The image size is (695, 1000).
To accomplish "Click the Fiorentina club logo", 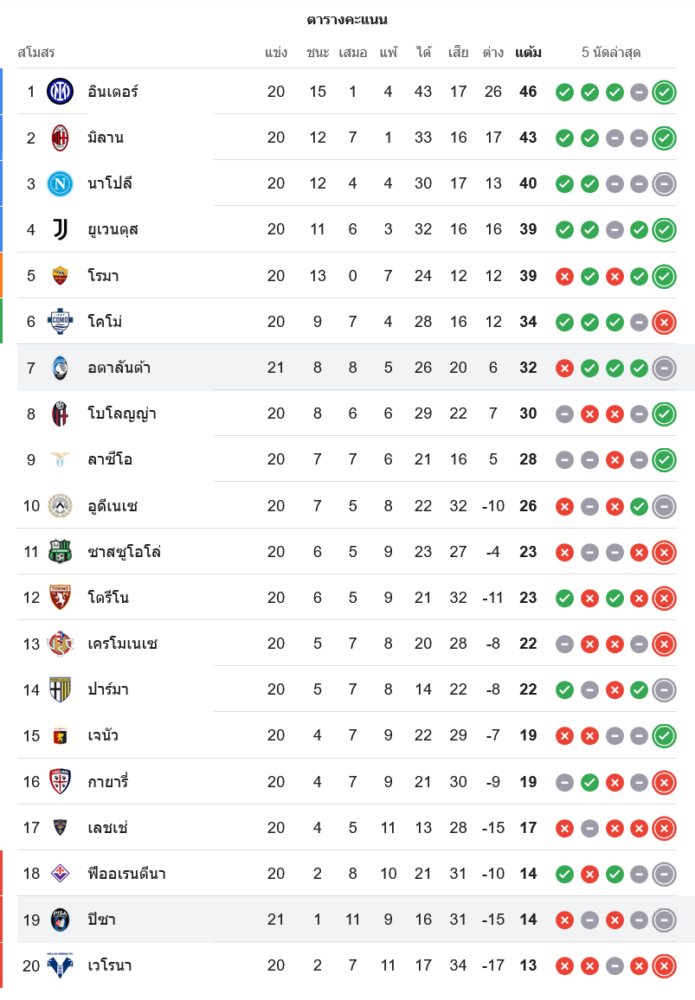I will [x=60, y=874].
